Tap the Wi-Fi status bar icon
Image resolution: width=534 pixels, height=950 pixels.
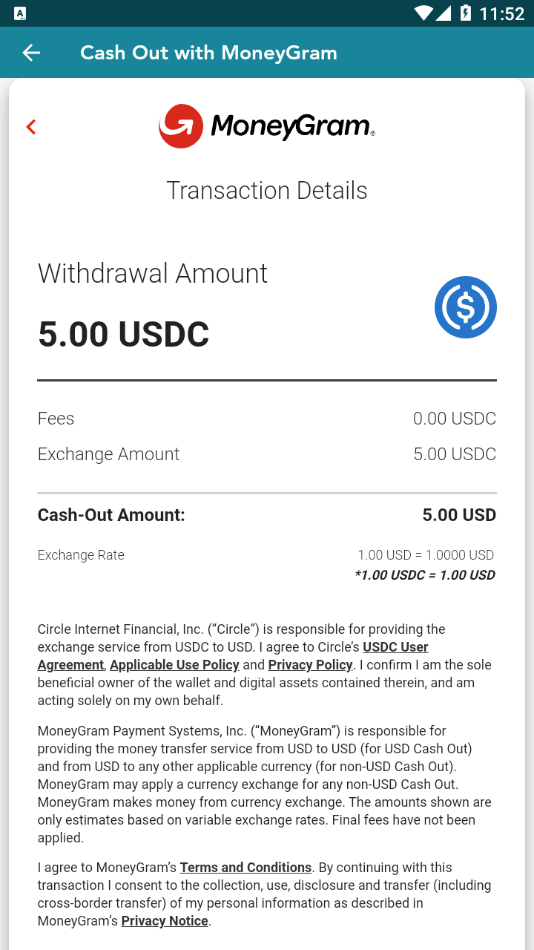(424, 13)
